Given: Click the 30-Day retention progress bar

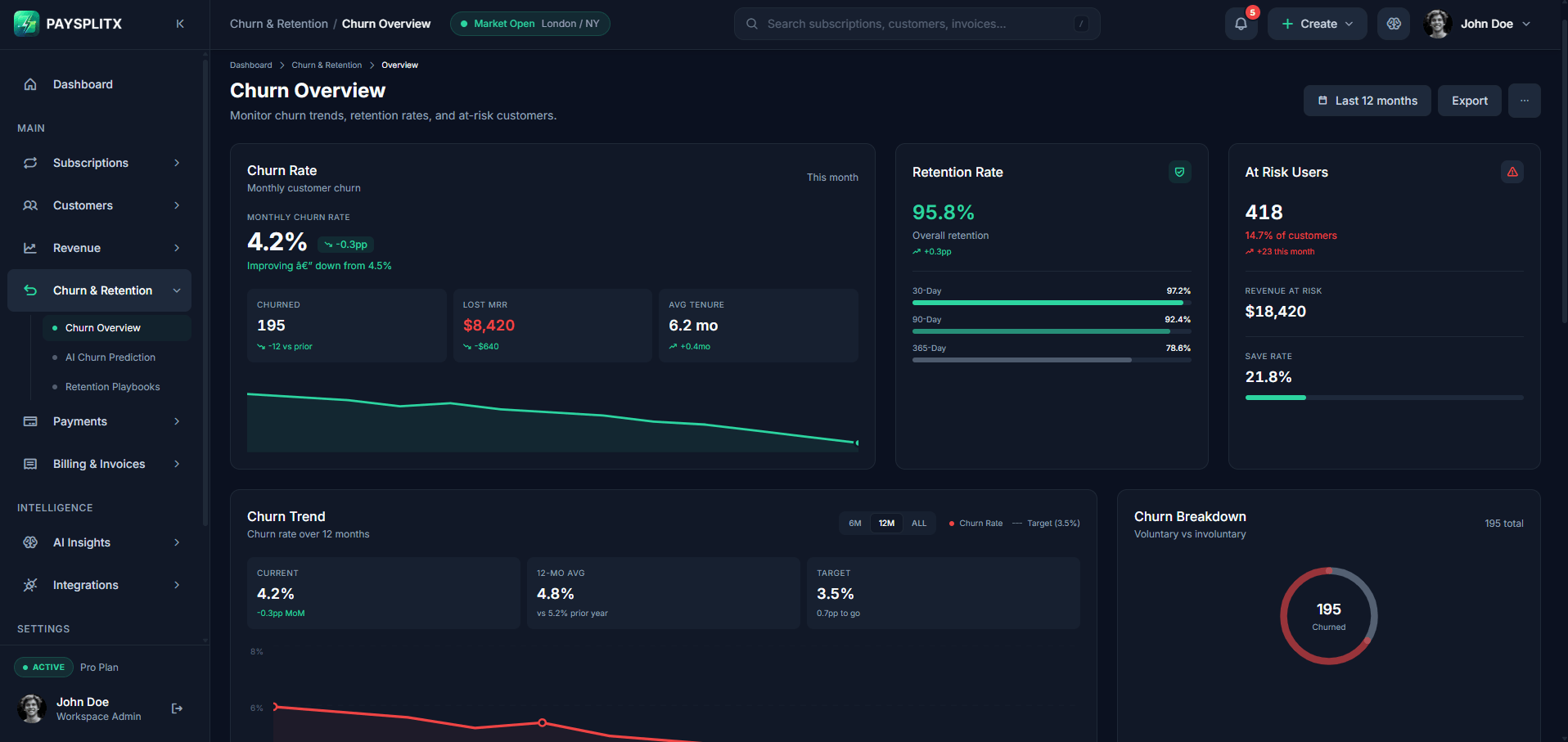Looking at the screenshot, I should (1051, 303).
